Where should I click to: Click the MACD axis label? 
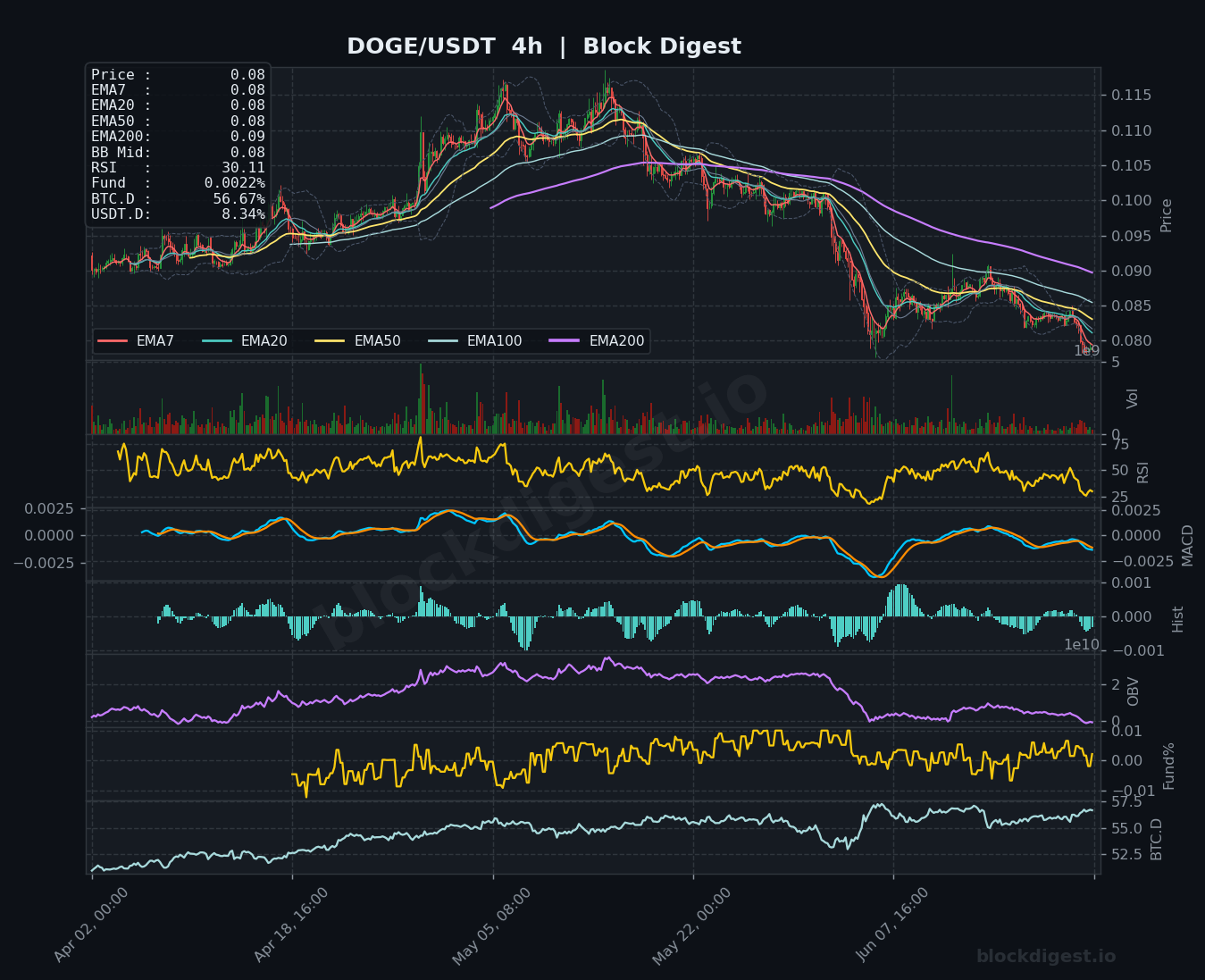(x=1187, y=545)
